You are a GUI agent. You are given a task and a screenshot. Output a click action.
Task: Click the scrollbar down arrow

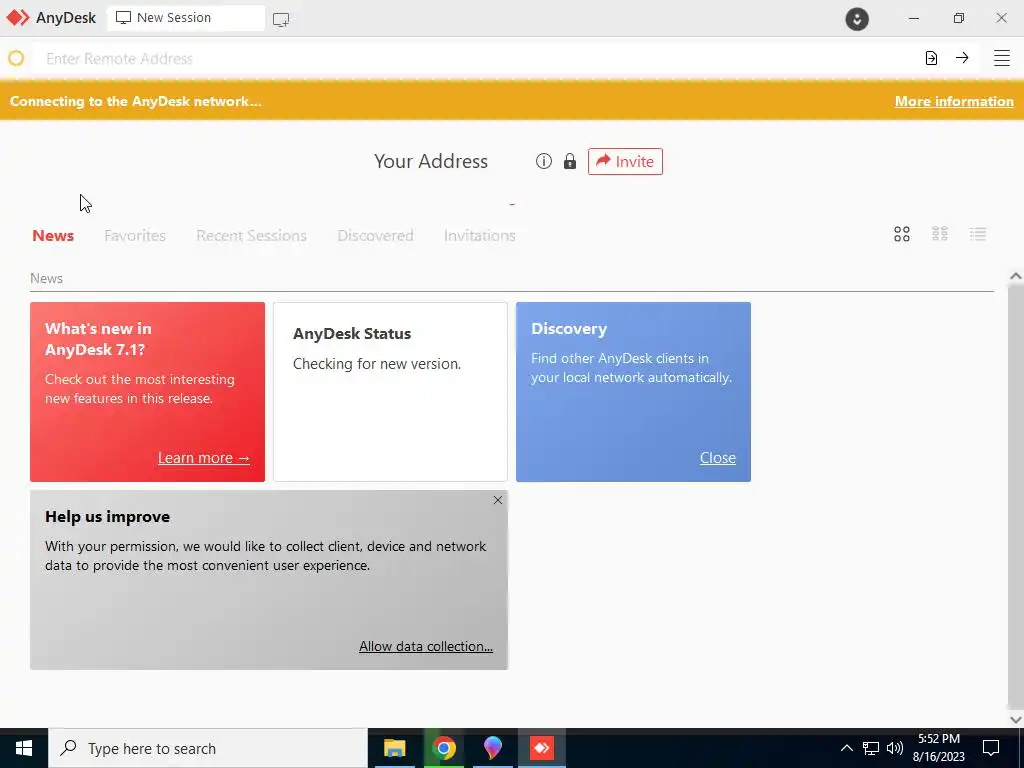tap(1016, 719)
